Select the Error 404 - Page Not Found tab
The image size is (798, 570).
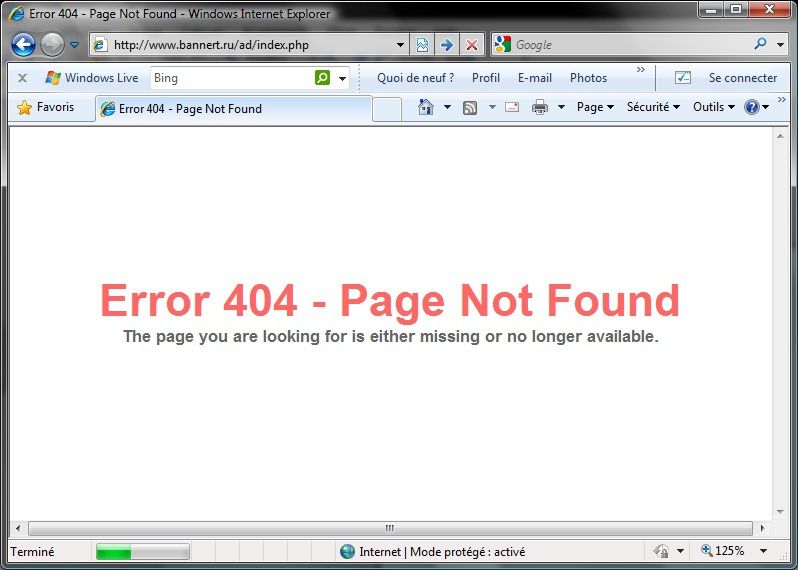(x=233, y=108)
